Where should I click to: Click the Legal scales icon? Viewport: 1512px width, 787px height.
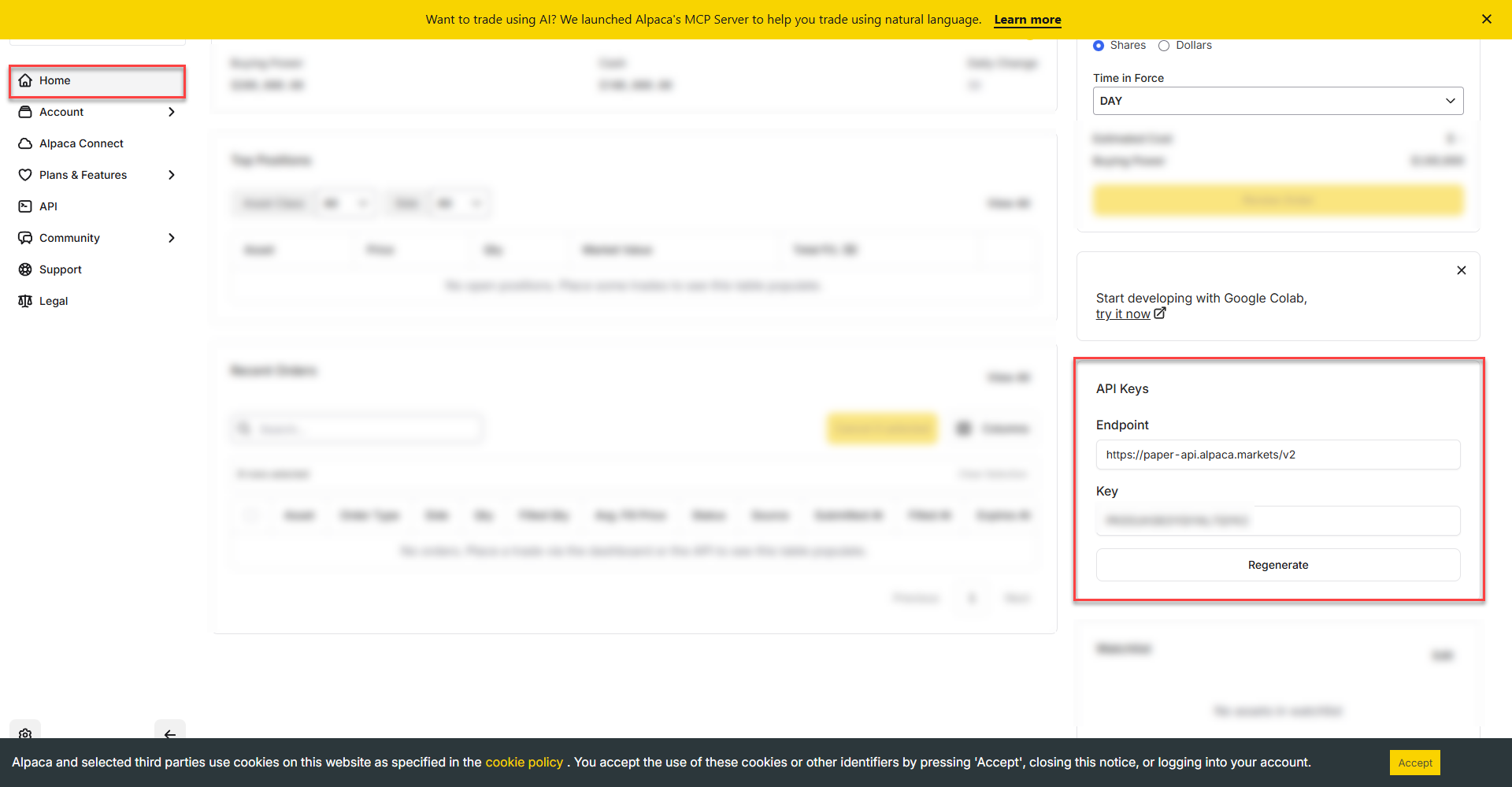point(25,301)
